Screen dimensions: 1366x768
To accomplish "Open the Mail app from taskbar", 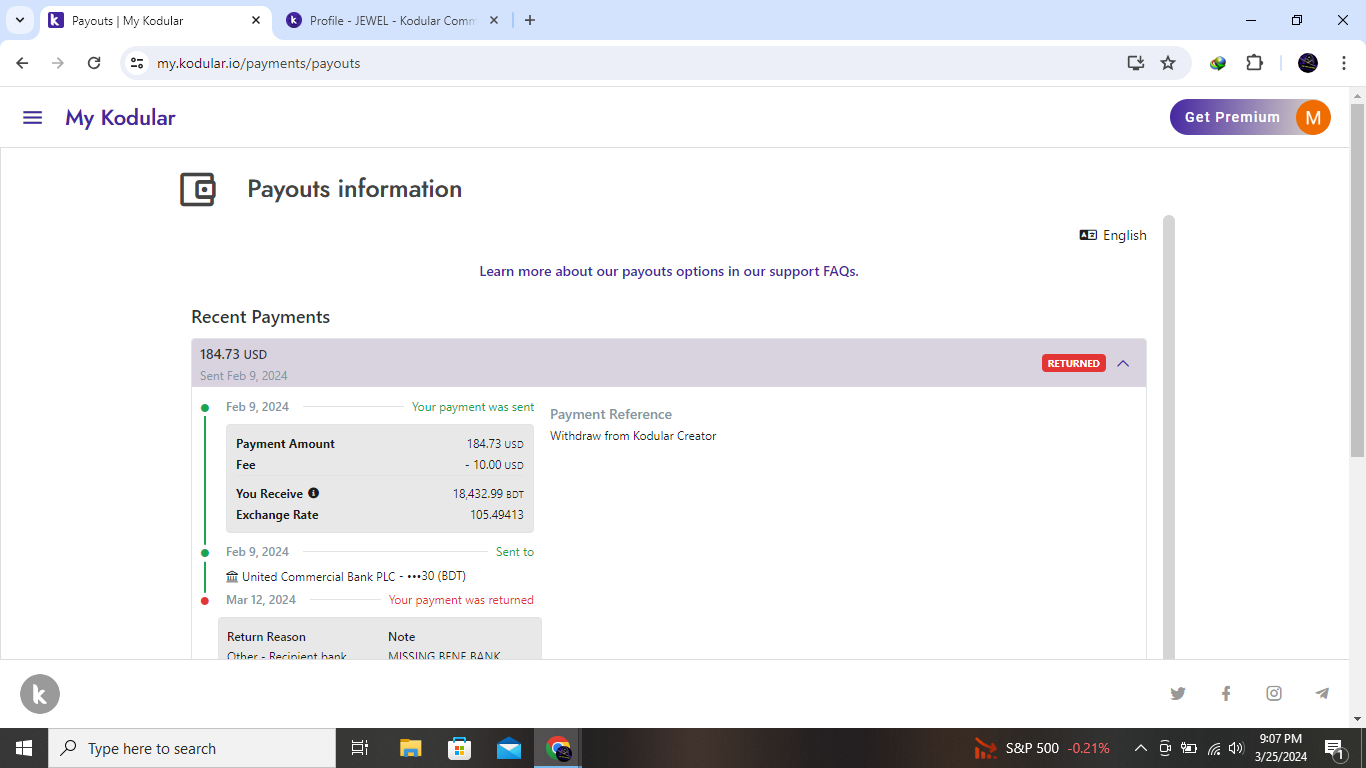I will coord(509,748).
